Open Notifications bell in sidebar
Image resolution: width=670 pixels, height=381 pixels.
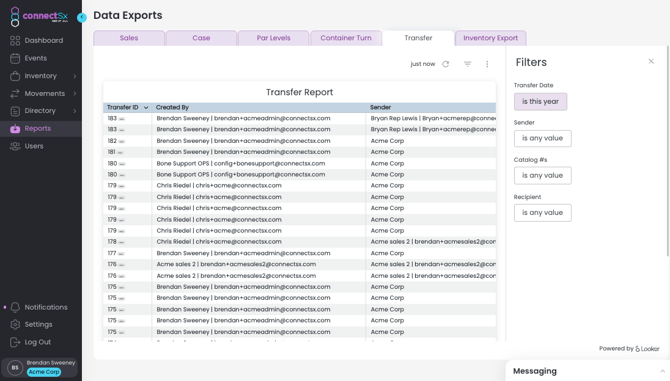click(x=15, y=307)
